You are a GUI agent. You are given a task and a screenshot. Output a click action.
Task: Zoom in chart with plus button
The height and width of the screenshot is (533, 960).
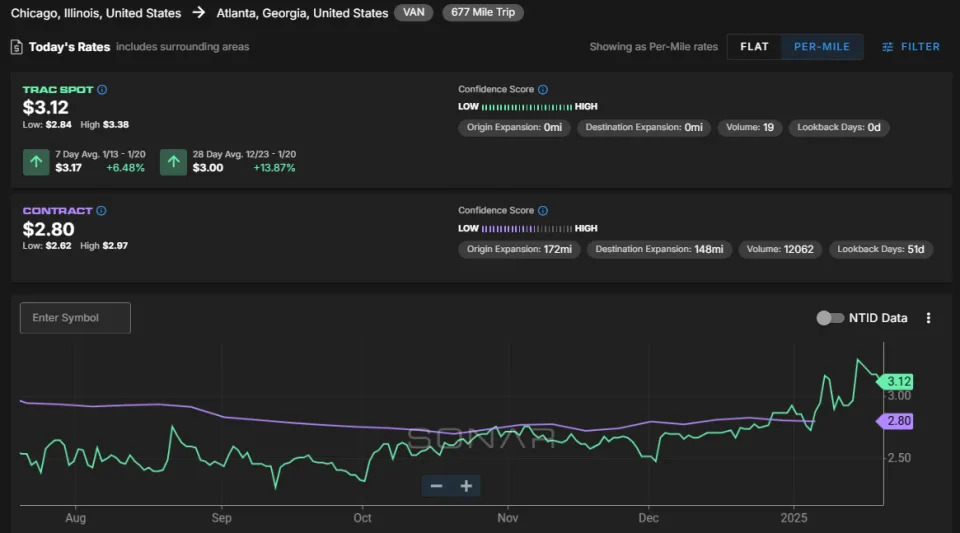(x=466, y=486)
